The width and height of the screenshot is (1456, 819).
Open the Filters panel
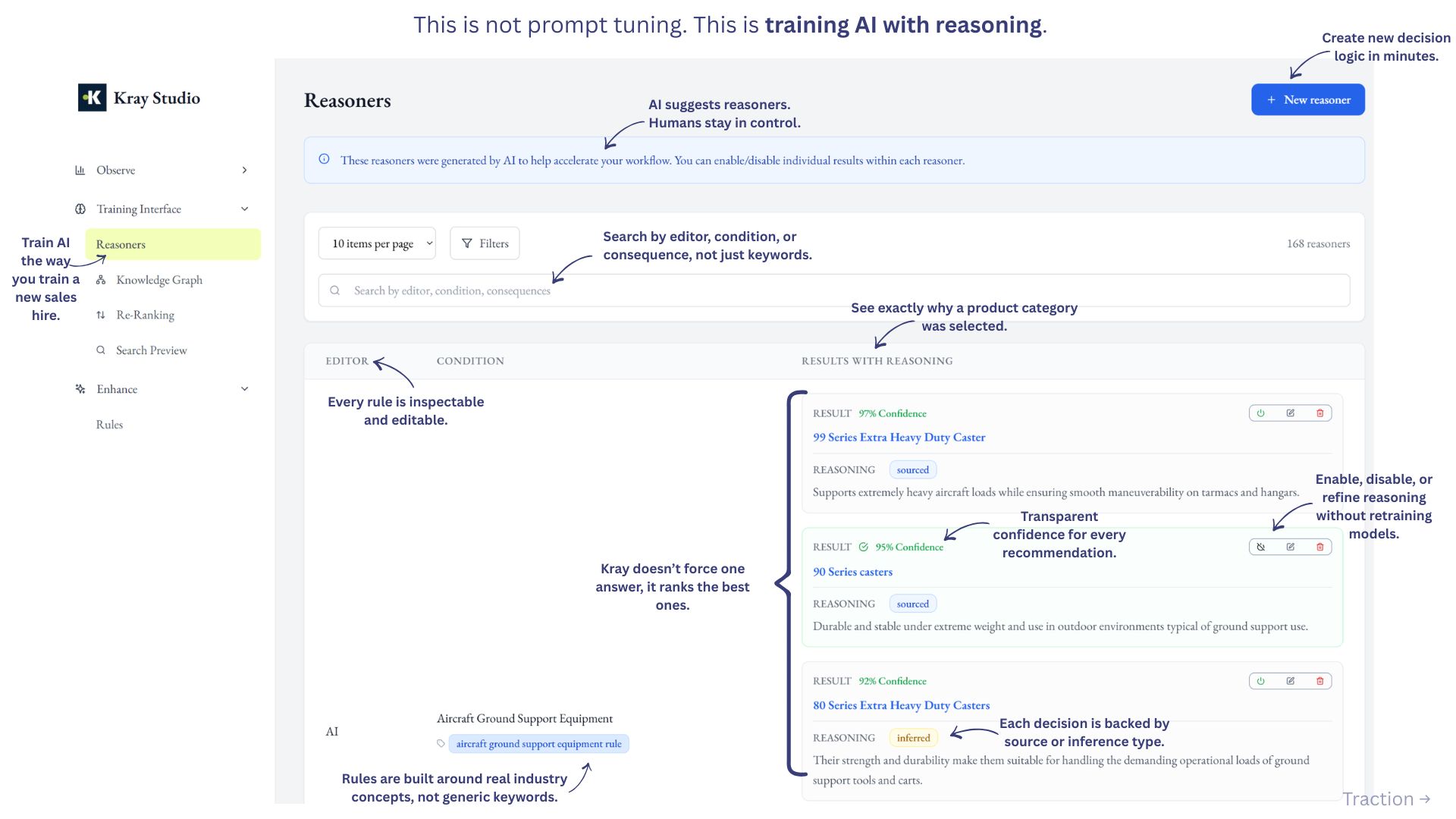tap(485, 243)
